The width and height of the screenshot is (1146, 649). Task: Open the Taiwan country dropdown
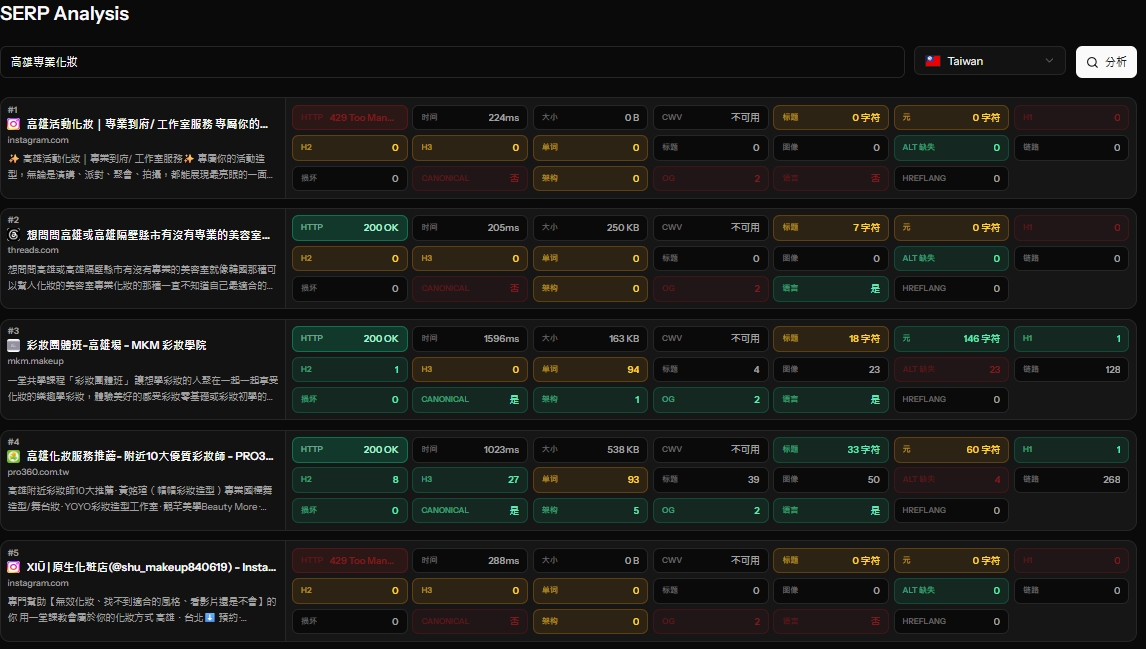pos(990,61)
